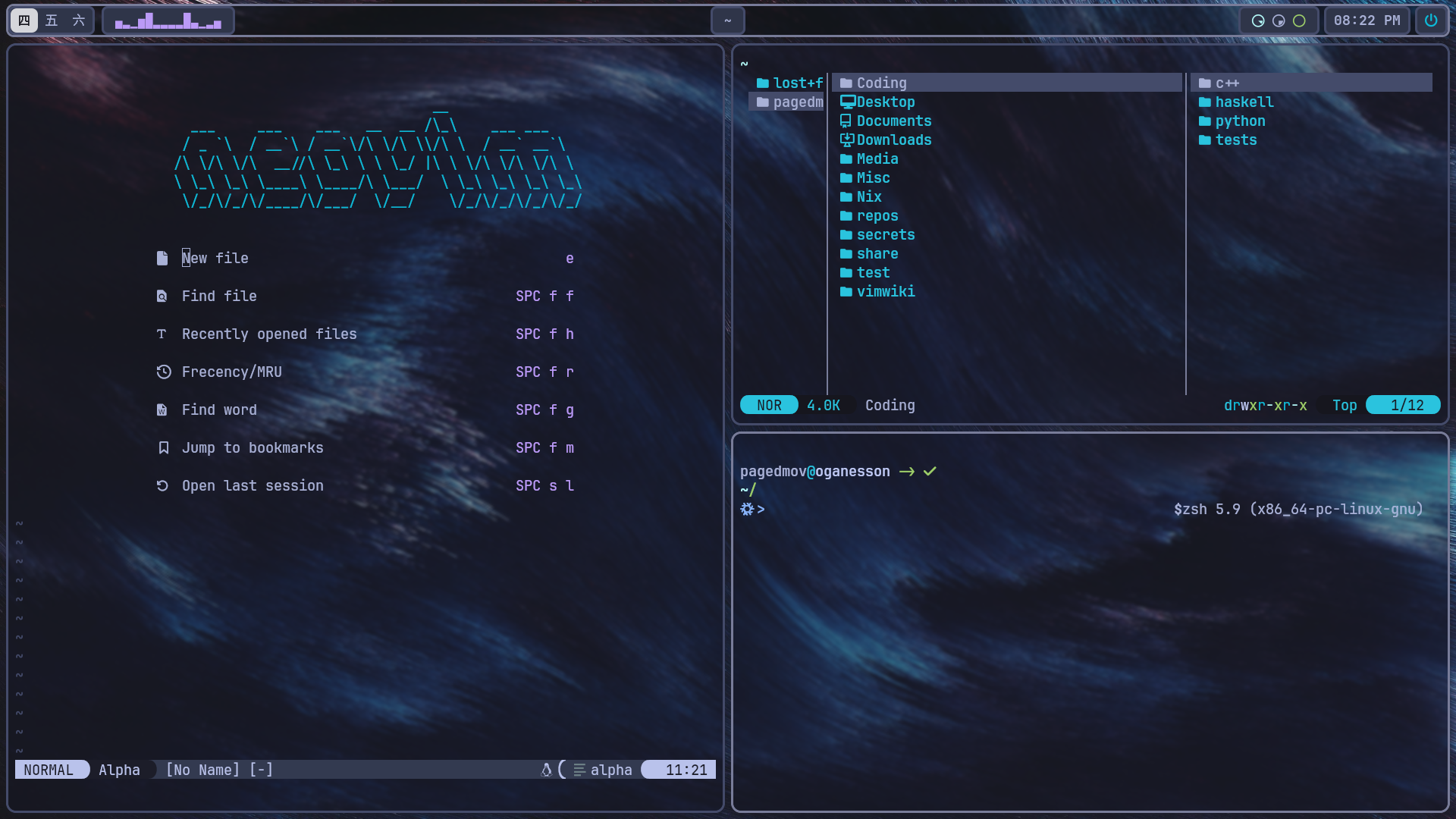Switch to workspace 六
1456x819 pixels.
coord(77,20)
